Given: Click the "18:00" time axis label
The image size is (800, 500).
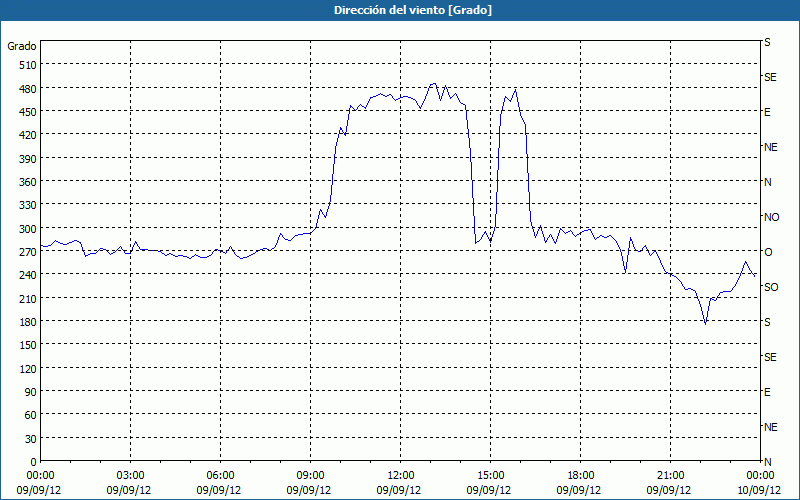Looking at the screenshot, I should pyautogui.click(x=581, y=476).
